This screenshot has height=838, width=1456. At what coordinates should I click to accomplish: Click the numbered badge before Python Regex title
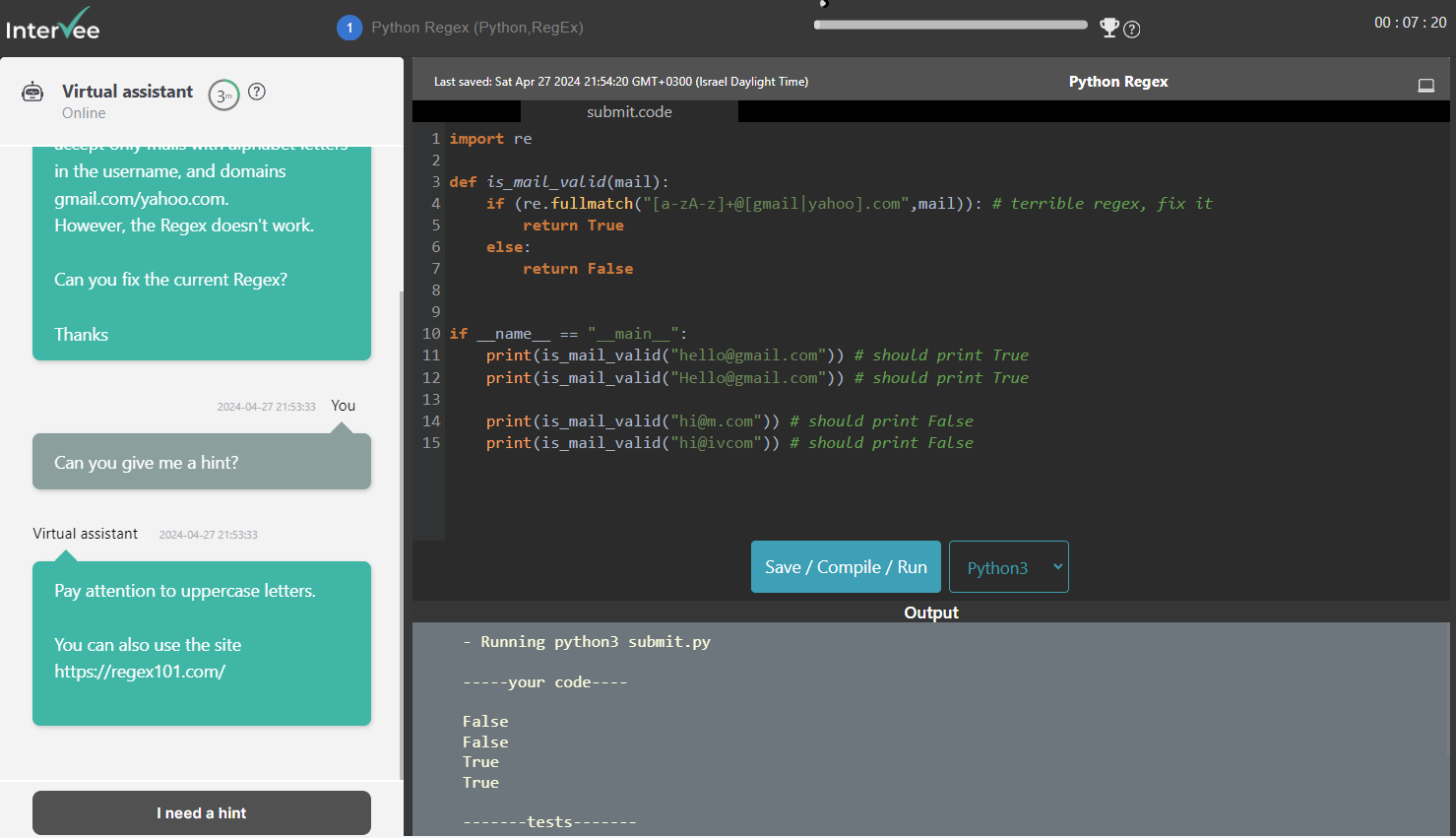(349, 28)
